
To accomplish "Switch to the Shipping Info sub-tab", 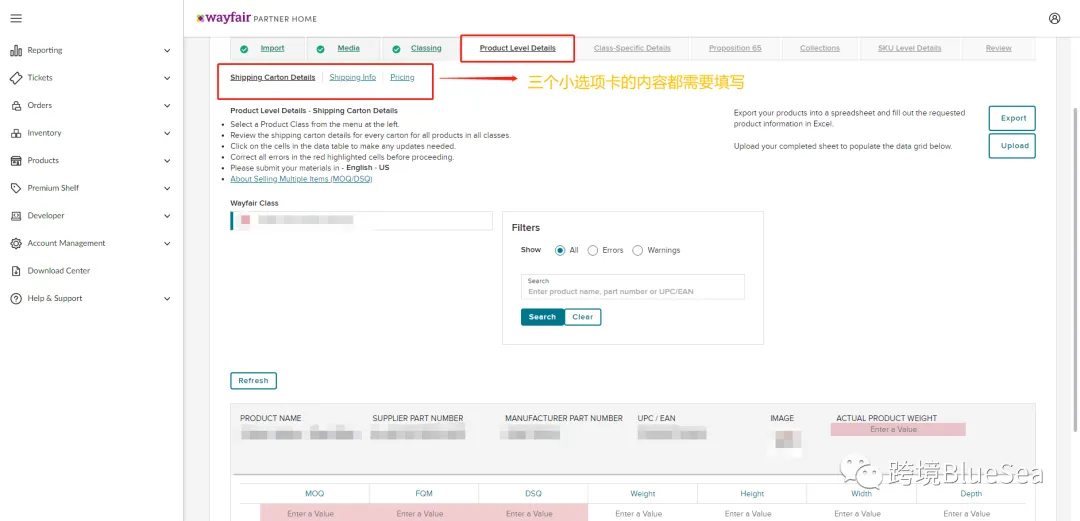I will [x=353, y=77].
